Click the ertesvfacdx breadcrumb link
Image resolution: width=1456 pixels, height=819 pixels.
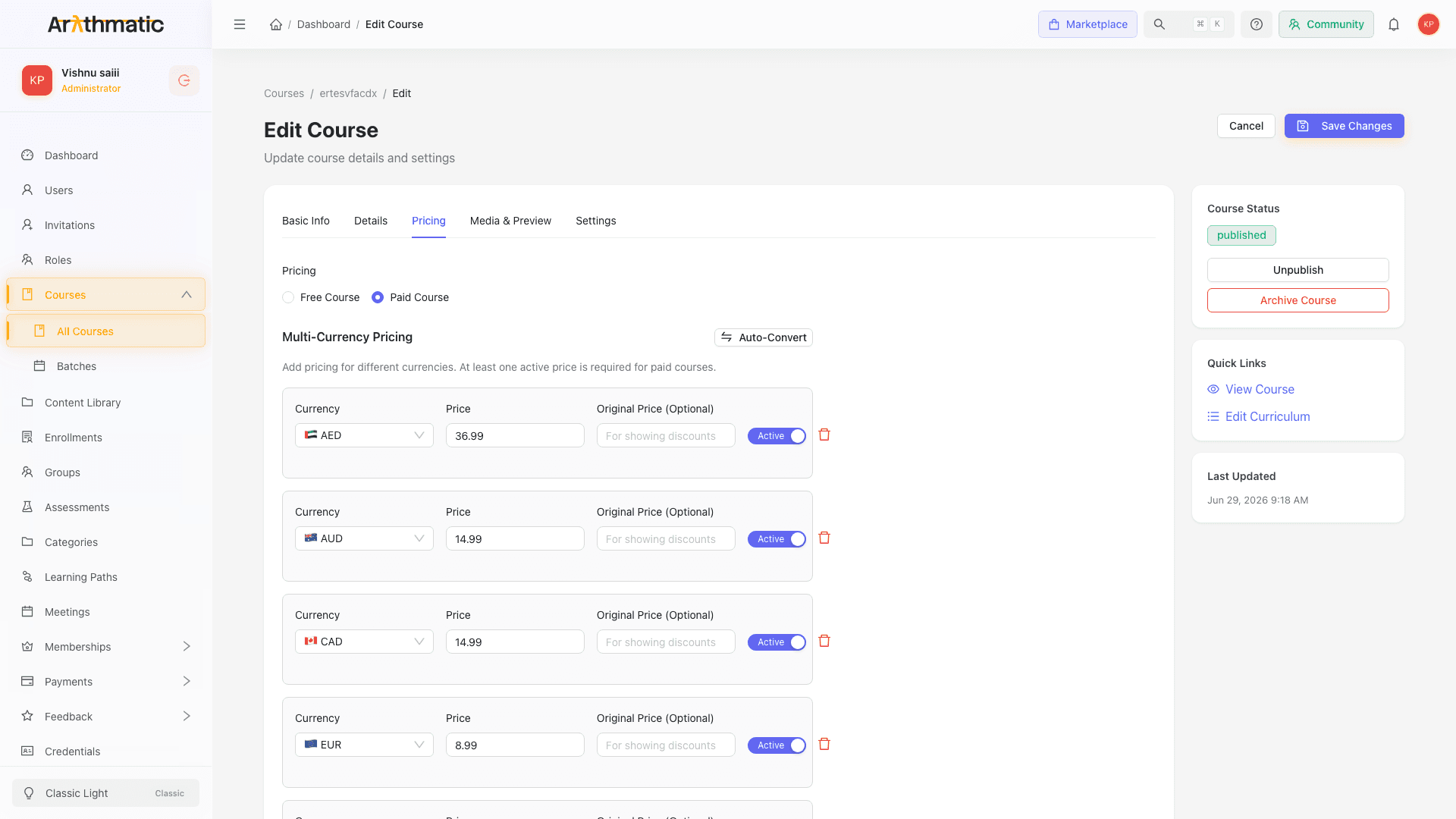coord(348,93)
